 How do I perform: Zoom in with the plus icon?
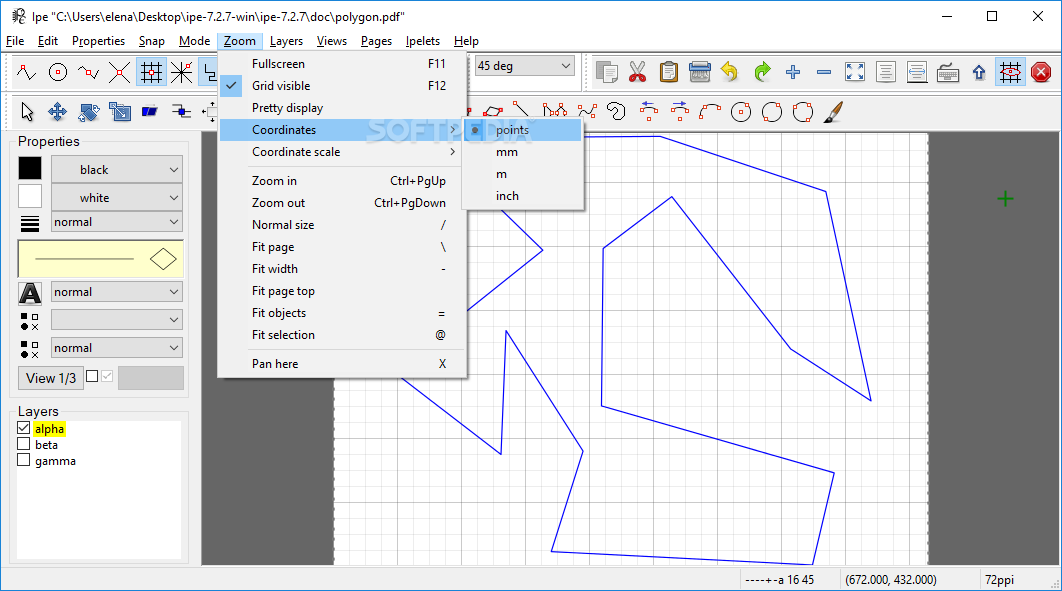tap(793, 72)
